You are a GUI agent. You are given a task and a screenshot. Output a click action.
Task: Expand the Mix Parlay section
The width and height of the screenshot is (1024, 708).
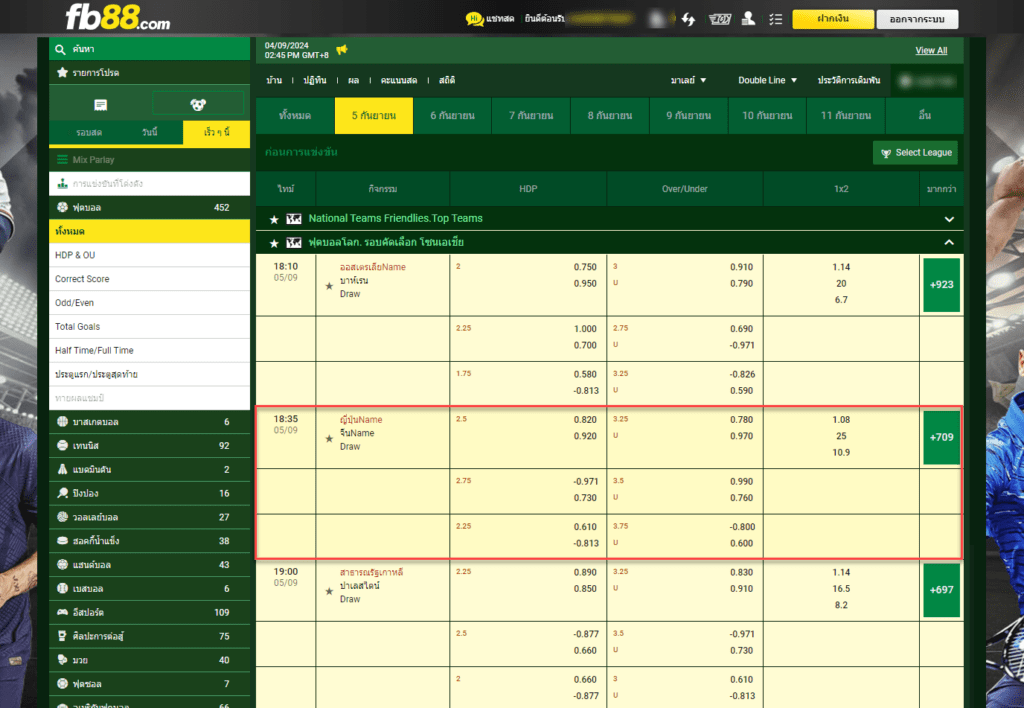click(150, 159)
